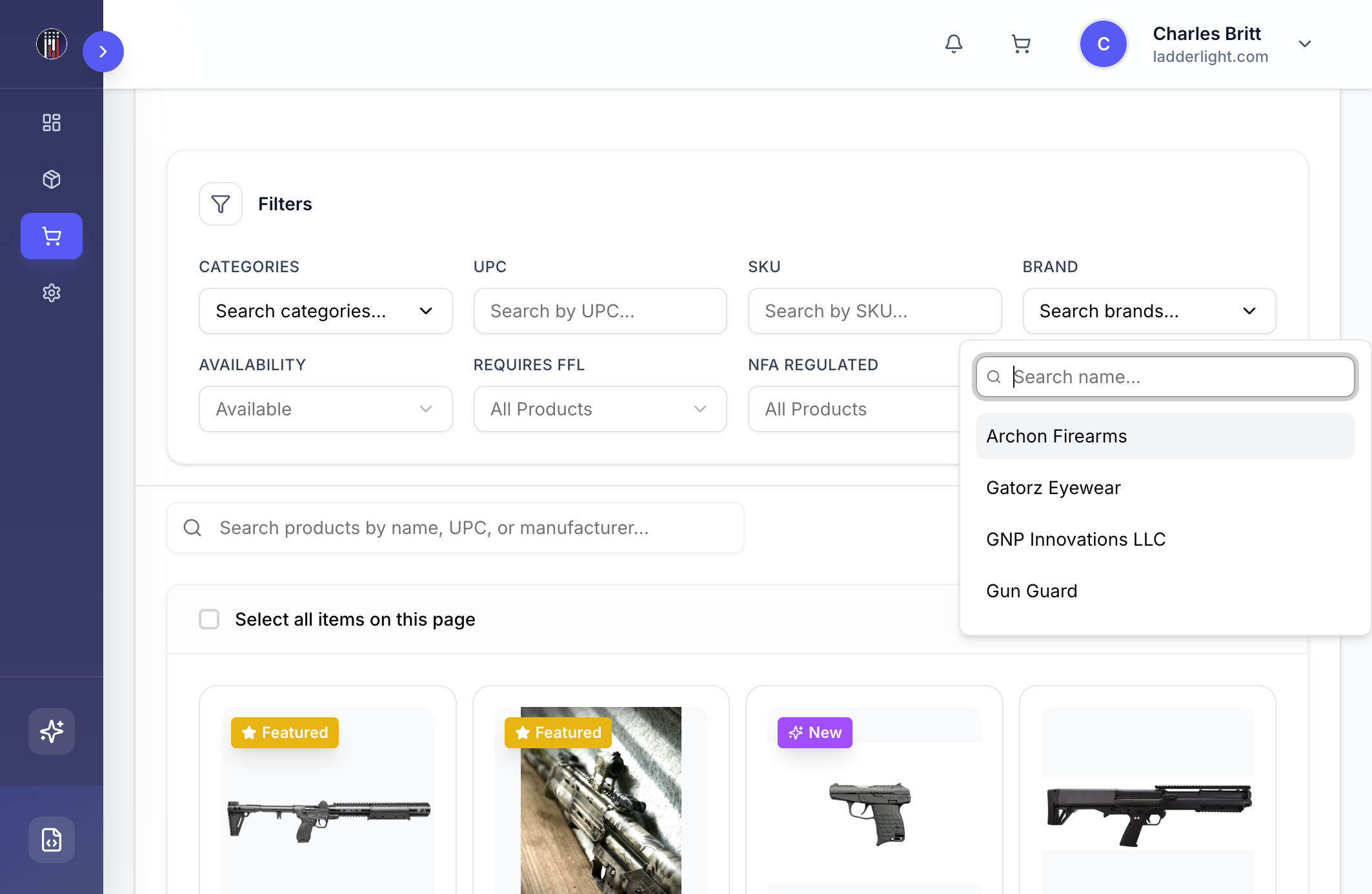Open the dashboard grid icon in sidebar
1372x894 pixels.
pyautogui.click(x=52, y=123)
